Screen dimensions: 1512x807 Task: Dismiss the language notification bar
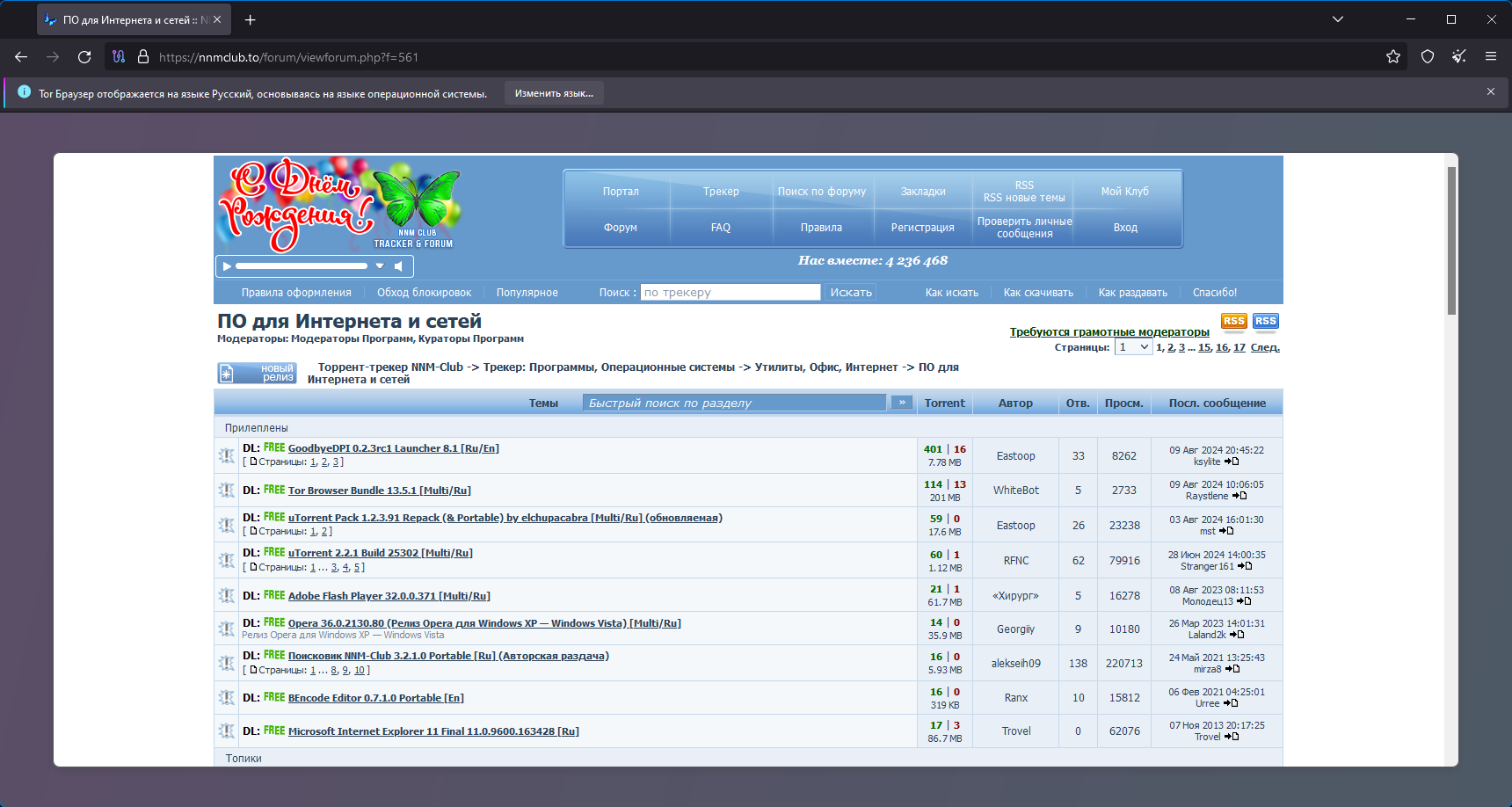(x=1491, y=91)
